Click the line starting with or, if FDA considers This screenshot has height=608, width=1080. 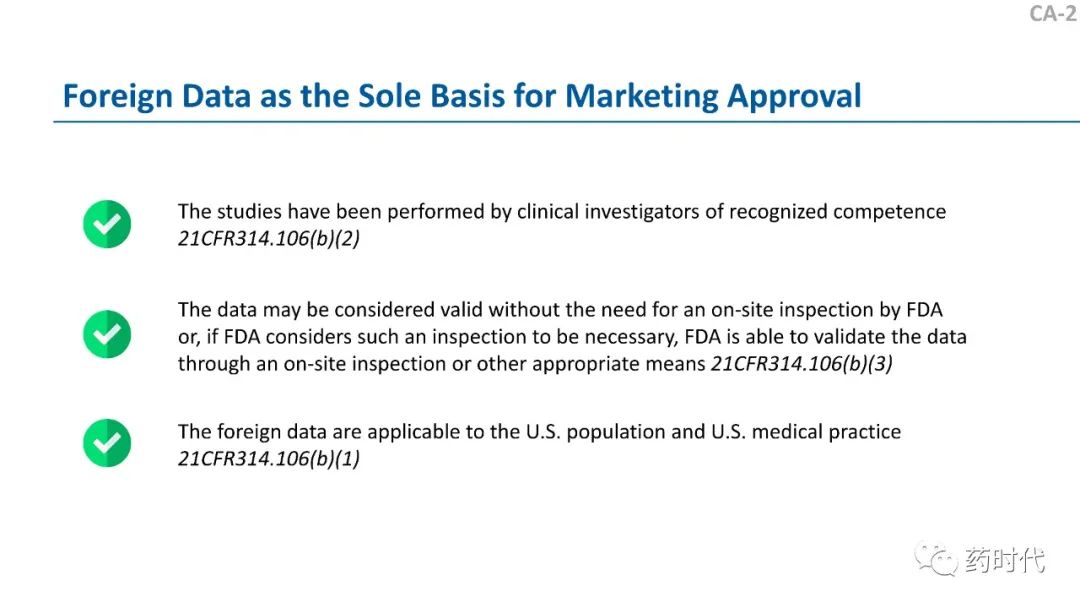pos(572,337)
